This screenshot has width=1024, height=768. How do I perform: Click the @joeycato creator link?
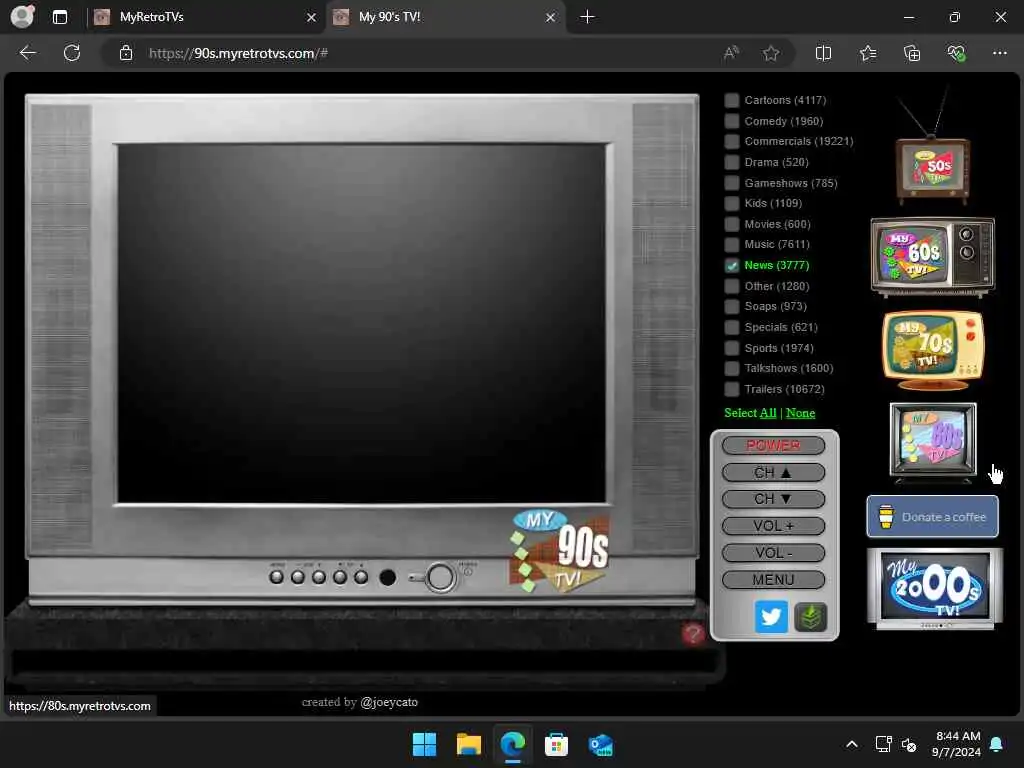coord(389,702)
